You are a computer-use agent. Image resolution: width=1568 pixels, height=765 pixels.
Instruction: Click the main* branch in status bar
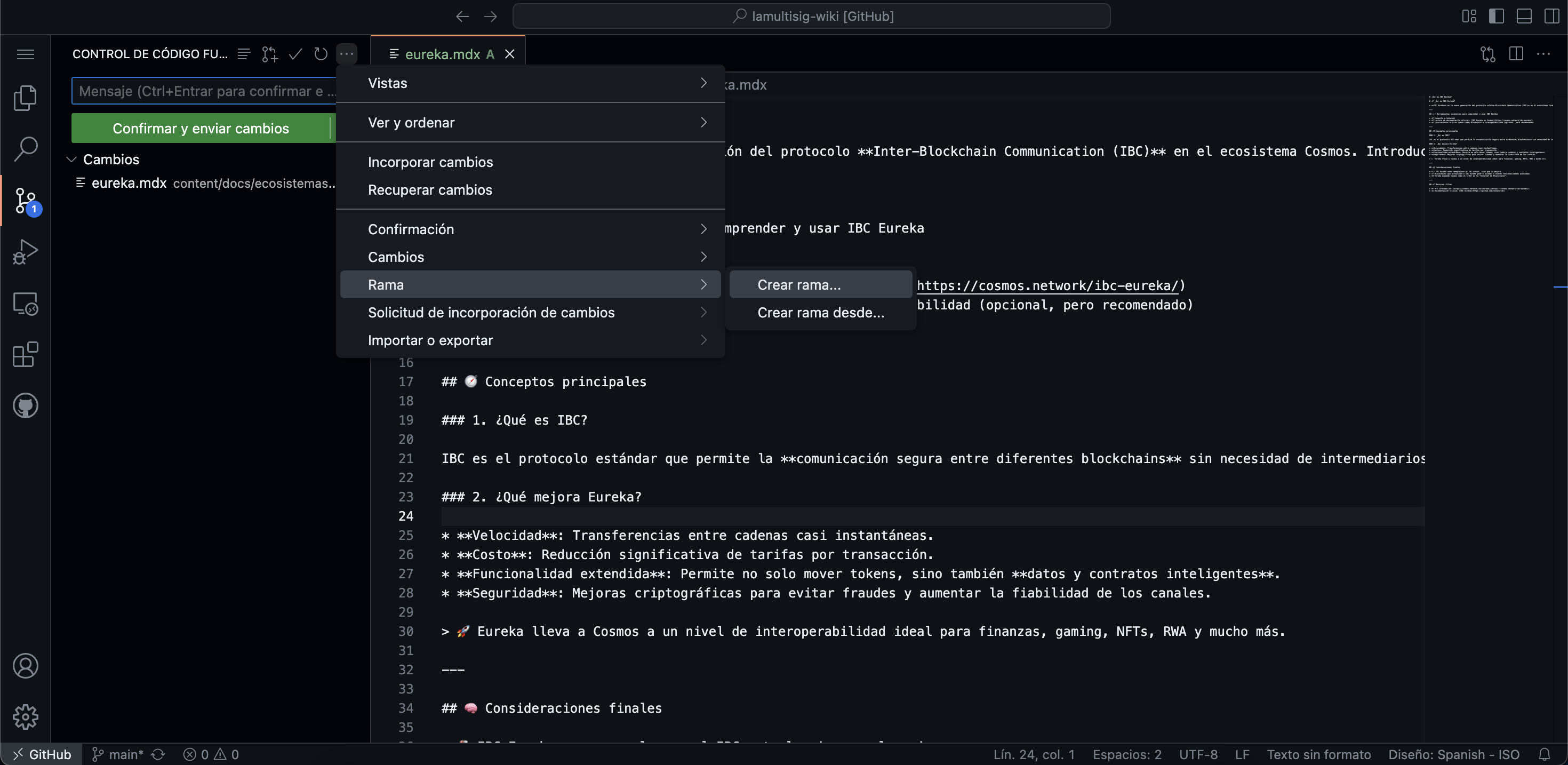117,754
